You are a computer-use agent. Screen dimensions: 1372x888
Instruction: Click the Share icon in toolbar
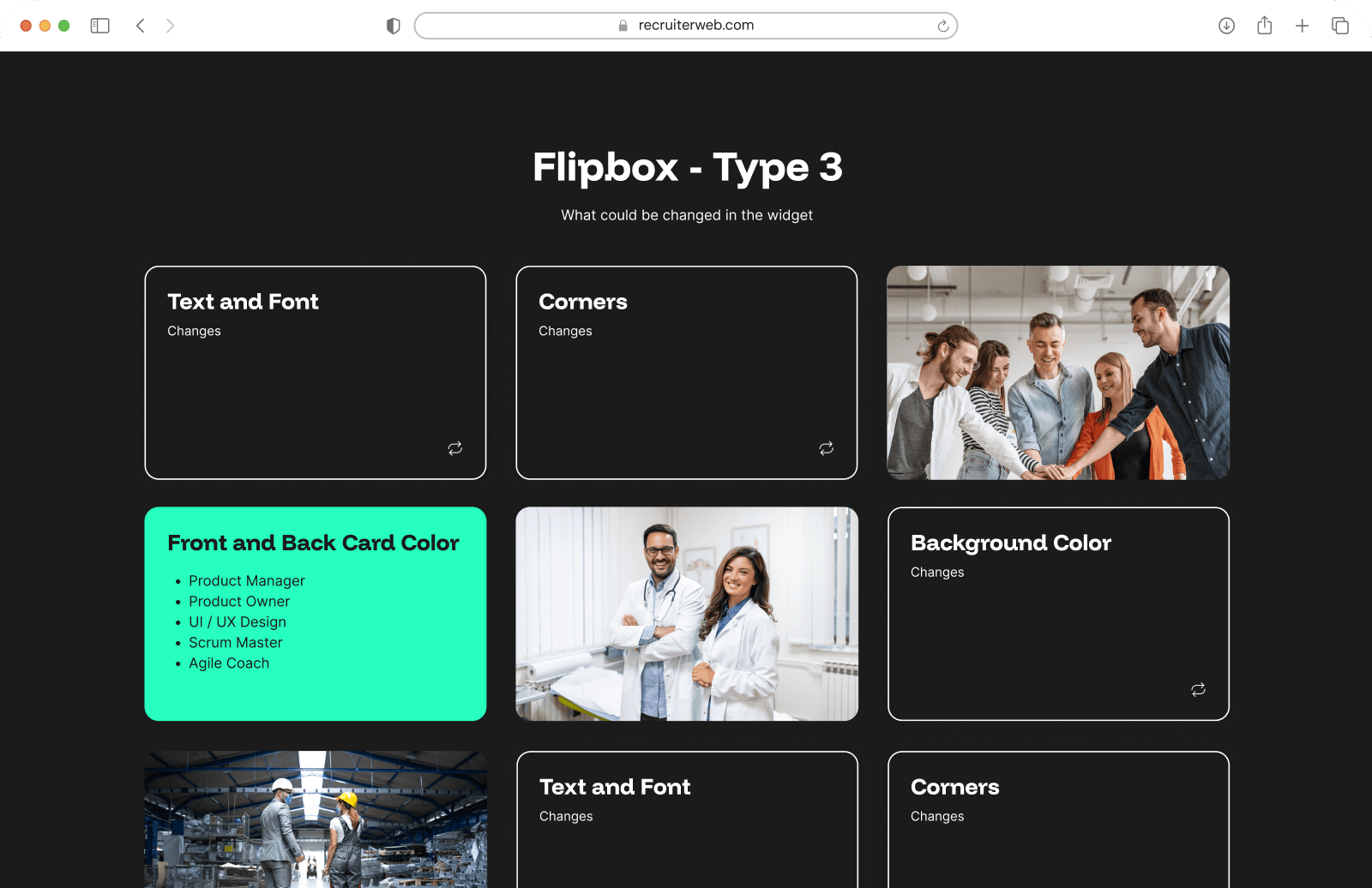1264,26
